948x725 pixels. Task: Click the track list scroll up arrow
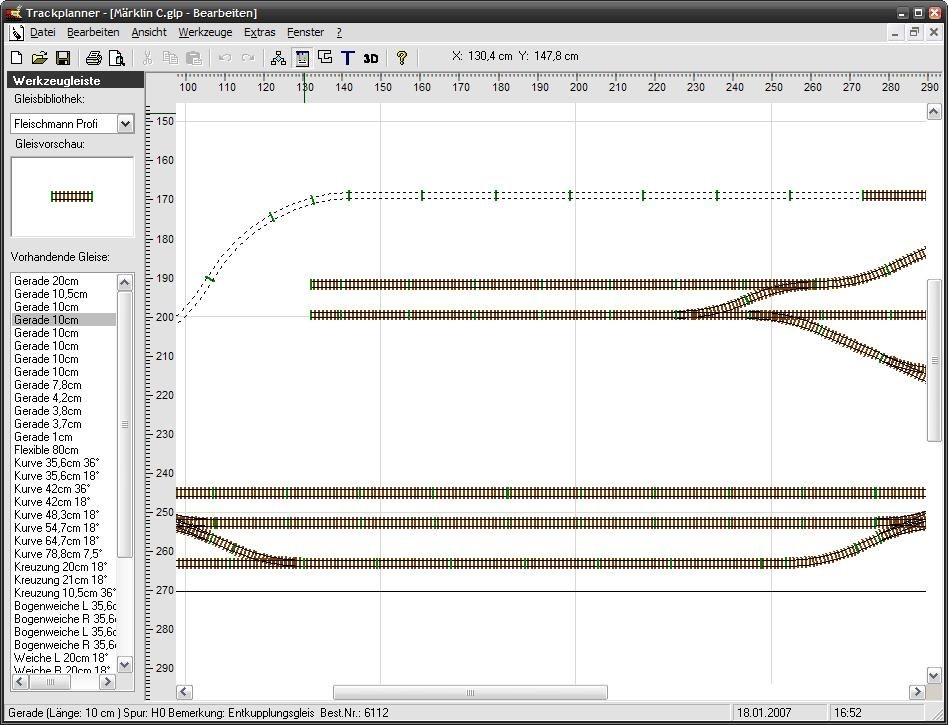125,282
